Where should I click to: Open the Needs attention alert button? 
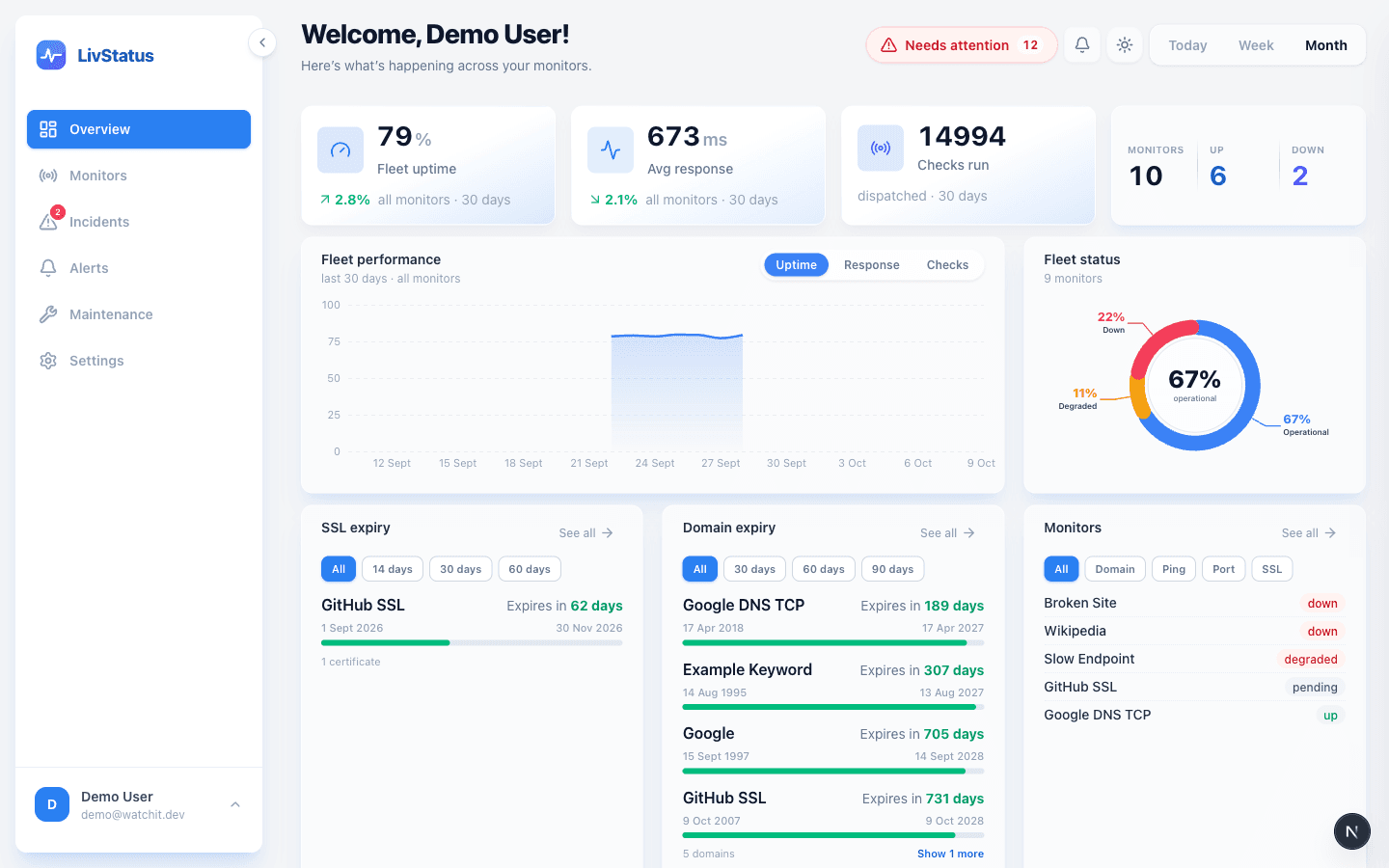pos(962,45)
